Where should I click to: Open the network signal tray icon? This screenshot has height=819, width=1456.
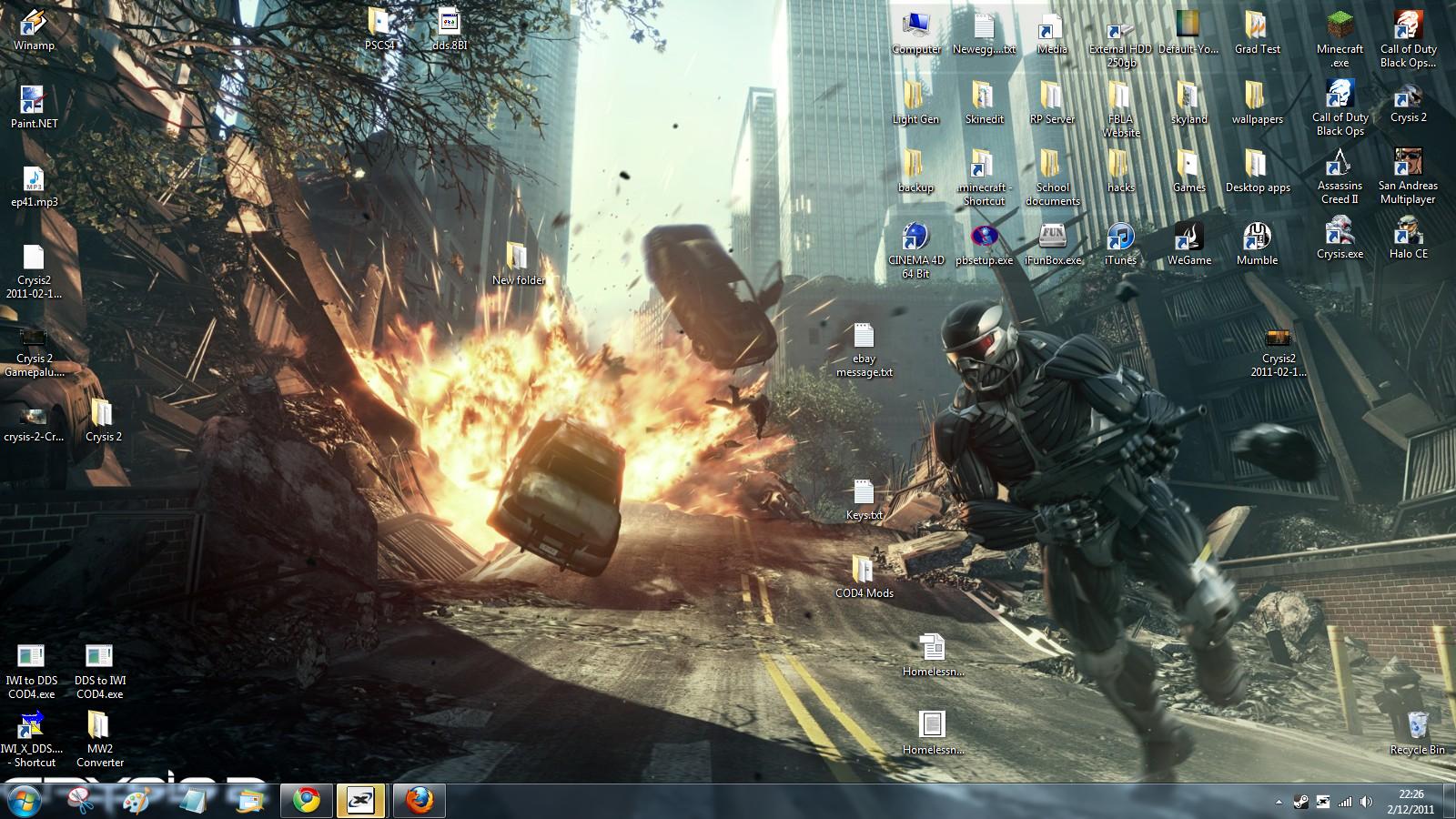click(x=1345, y=802)
